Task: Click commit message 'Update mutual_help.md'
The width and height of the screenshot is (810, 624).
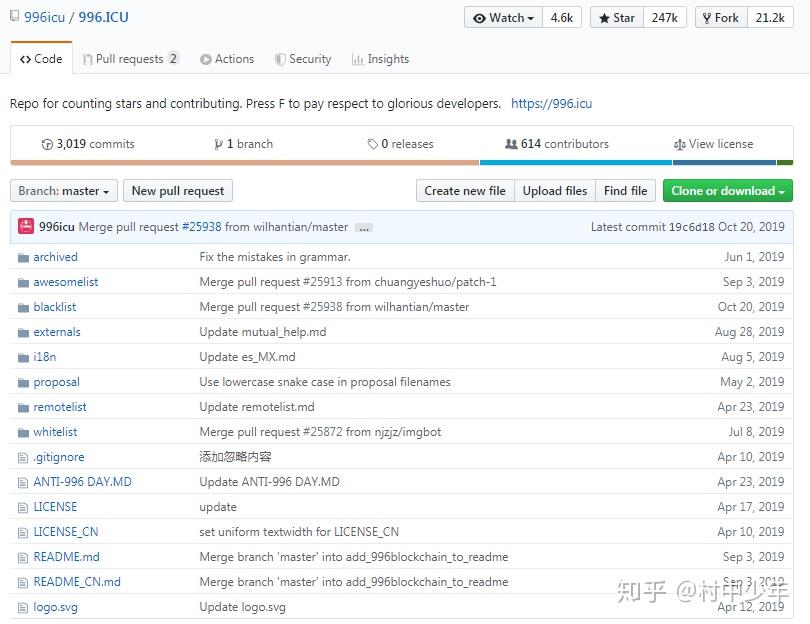Action: (x=262, y=332)
